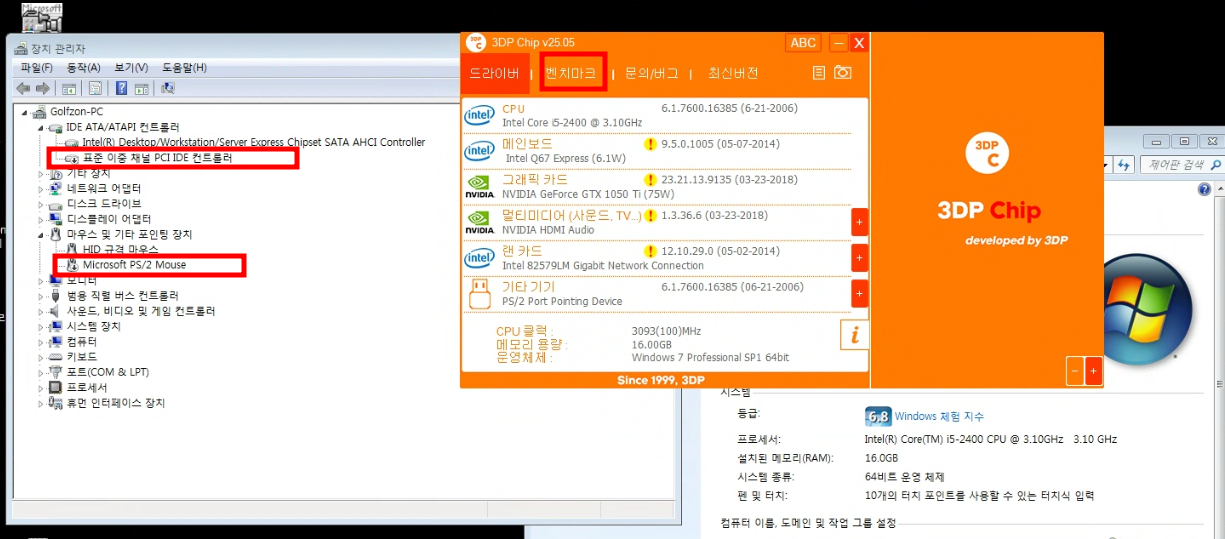
Task: Click the Back arrow in Device Manager toolbar
Action: pyautogui.click(x=23, y=89)
